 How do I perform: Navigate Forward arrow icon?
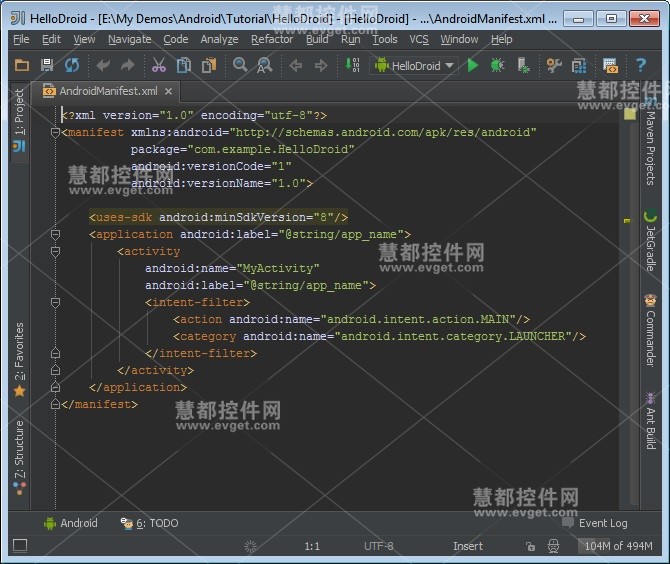coord(320,65)
